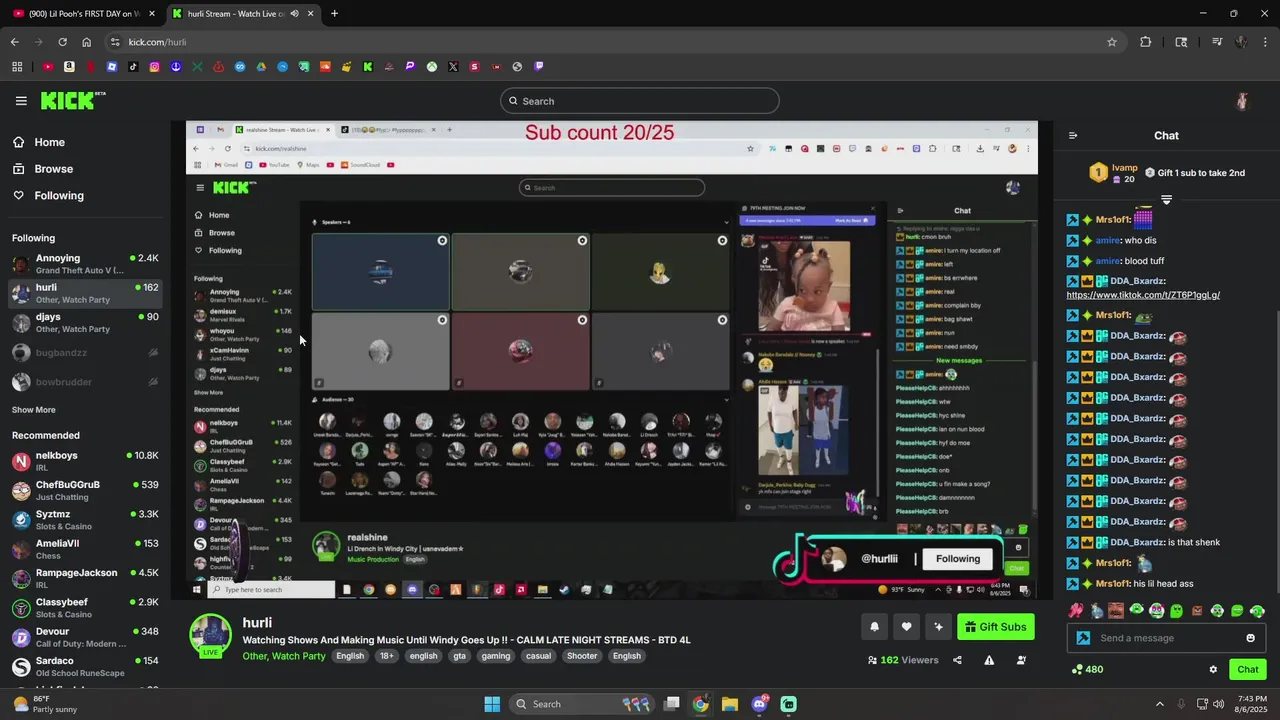Open nelkboys recommended channel

click(85, 461)
